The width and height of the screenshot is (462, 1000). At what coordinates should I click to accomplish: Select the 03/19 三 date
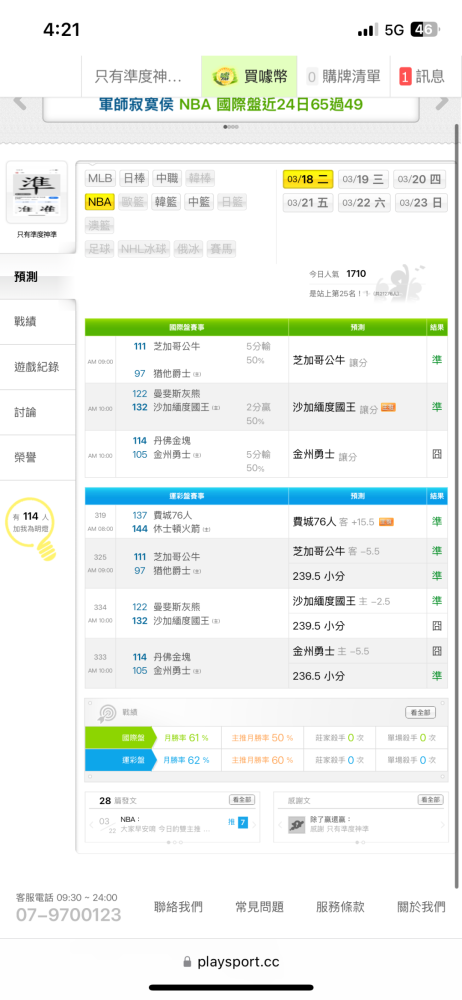coord(363,179)
